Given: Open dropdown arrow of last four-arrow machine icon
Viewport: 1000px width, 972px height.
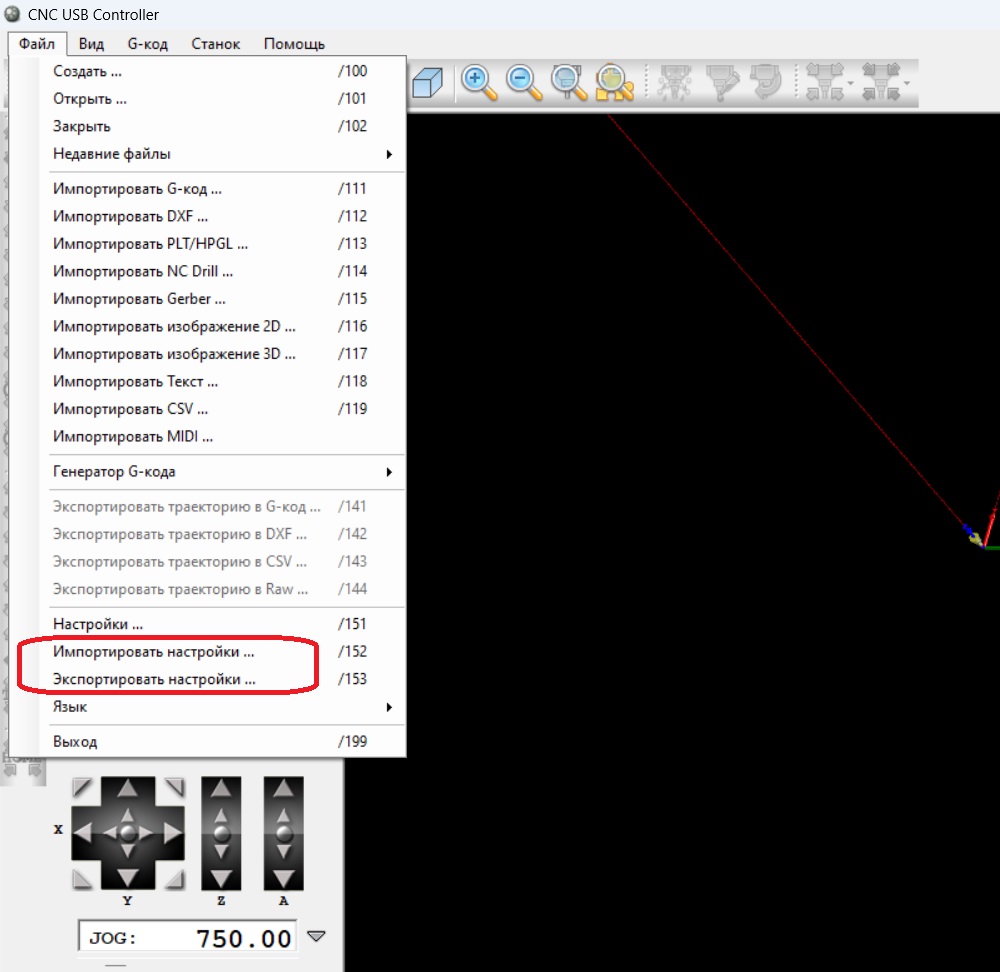Looking at the screenshot, I should pos(906,84).
